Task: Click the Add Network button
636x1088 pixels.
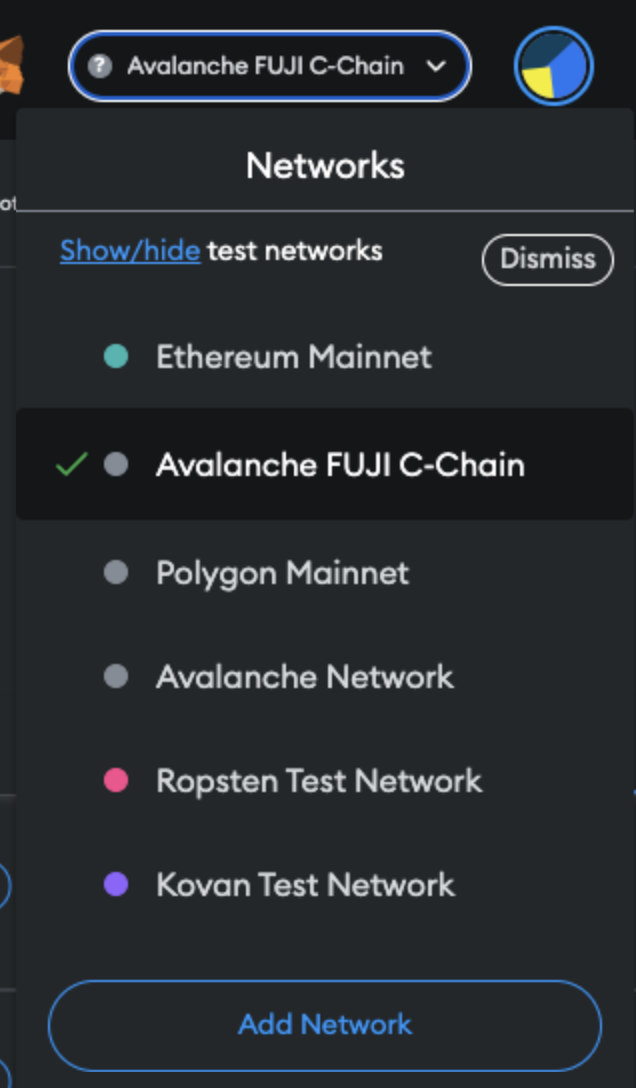Action: coord(325,1025)
